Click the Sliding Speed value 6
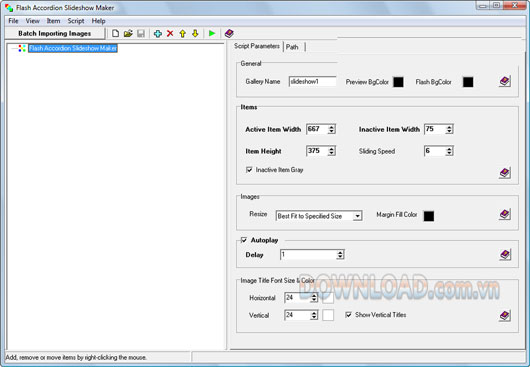Screen dimensions: 530x367 [x=435, y=151]
